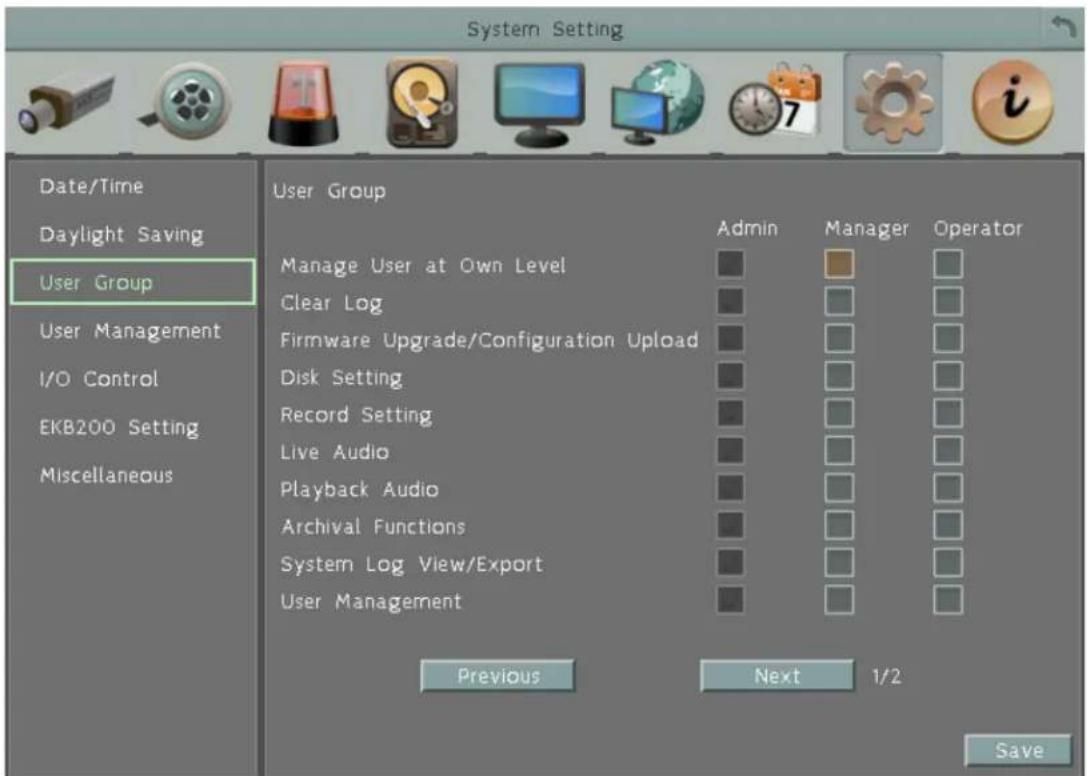Select User Group in the sidebar

point(132,282)
